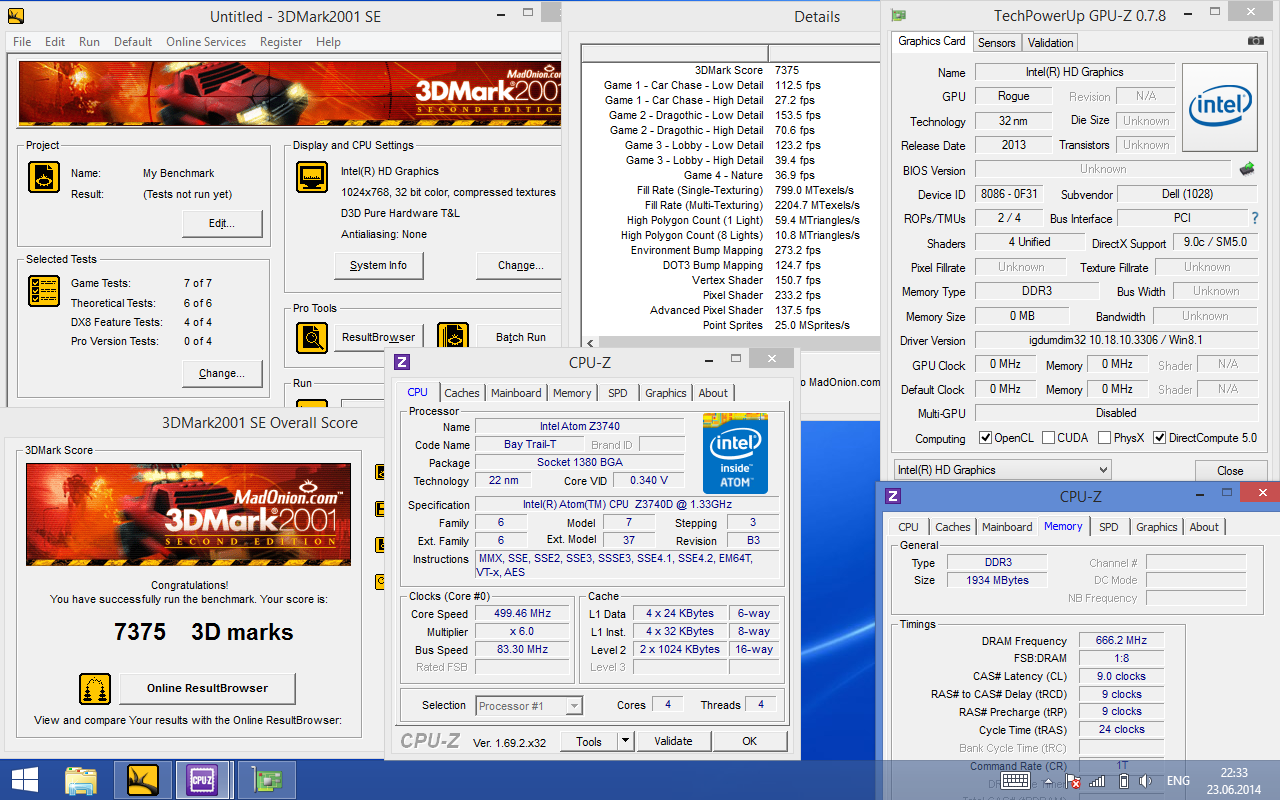This screenshot has height=800, width=1280.
Task: Click the Intel logo in GPU-Z
Action: (1219, 108)
